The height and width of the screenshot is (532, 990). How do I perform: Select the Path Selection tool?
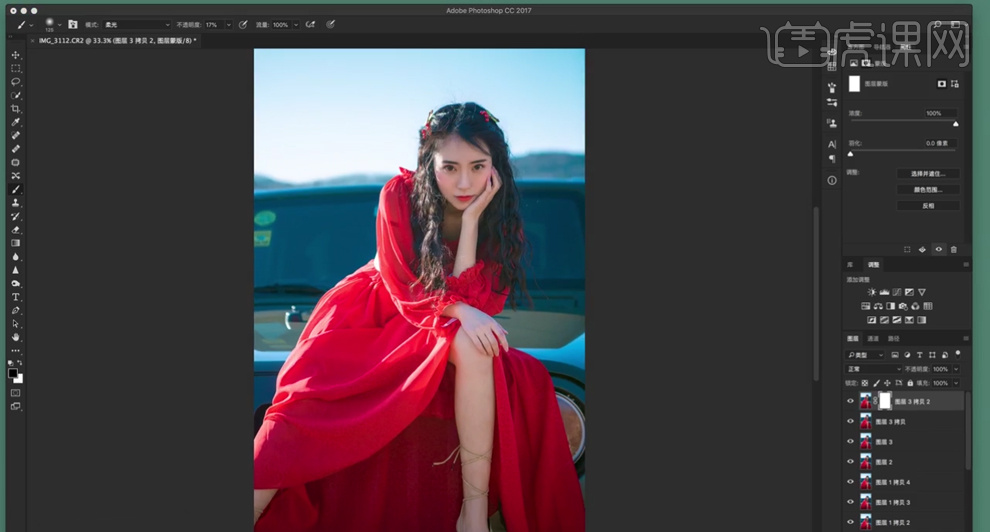point(16,324)
